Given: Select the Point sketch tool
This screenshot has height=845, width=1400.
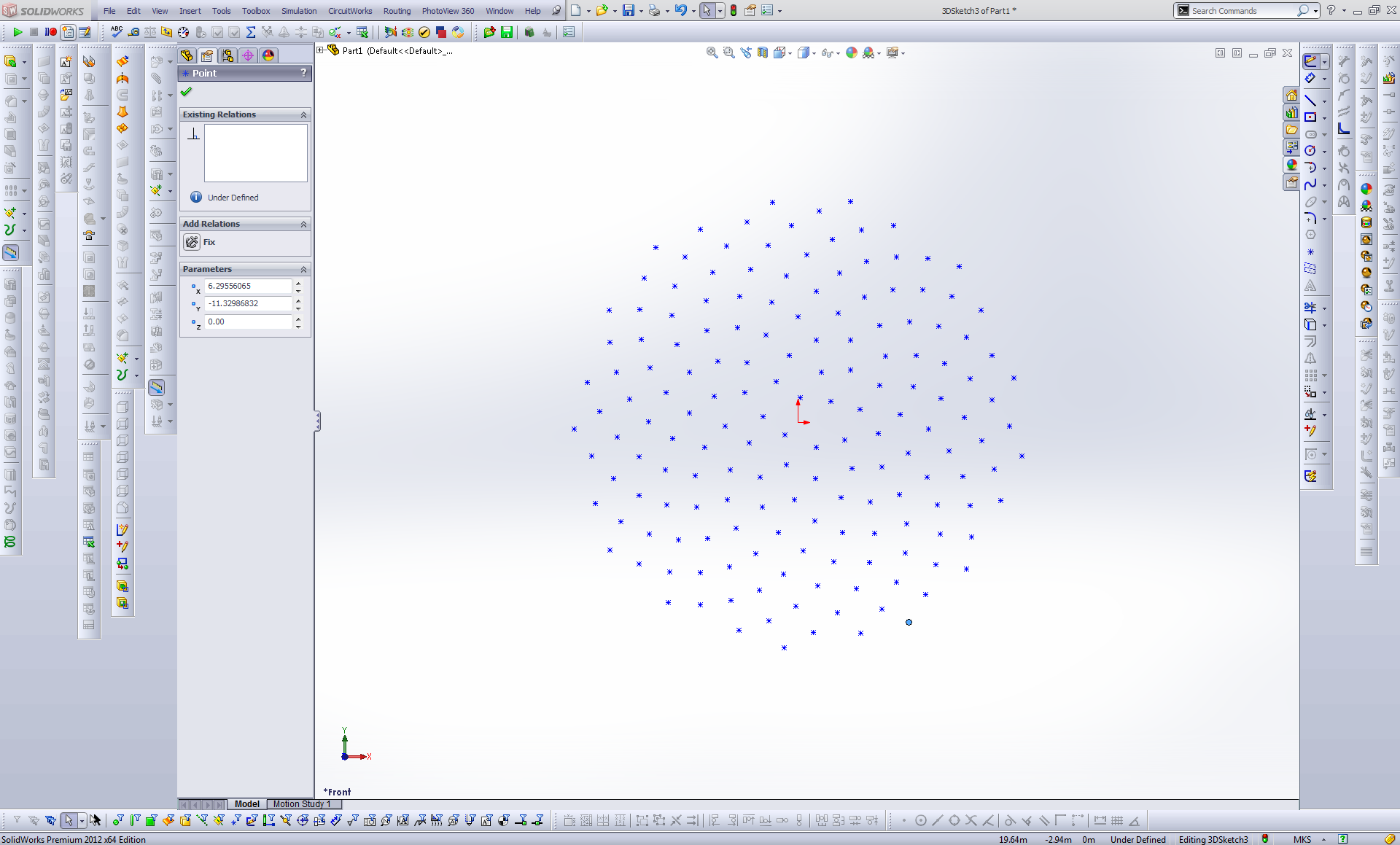Looking at the screenshot, I should 1310,252.
